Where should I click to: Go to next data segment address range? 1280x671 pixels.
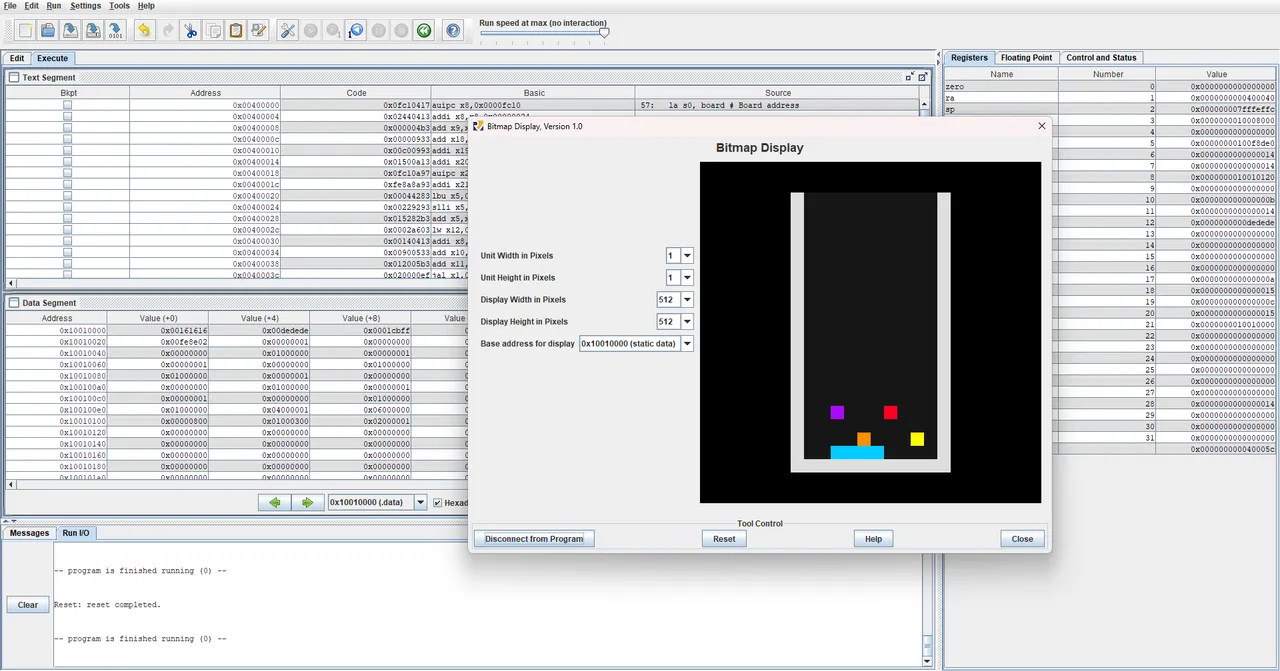[308, 503]
